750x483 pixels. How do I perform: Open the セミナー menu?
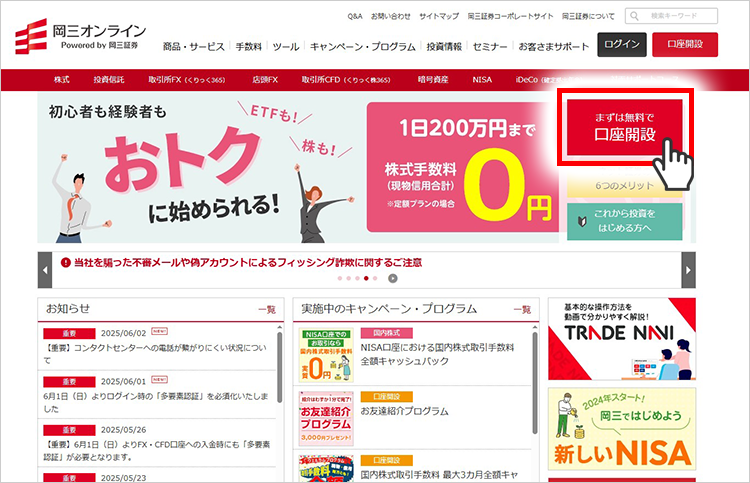pyautogui.click(x=490, y=46)
